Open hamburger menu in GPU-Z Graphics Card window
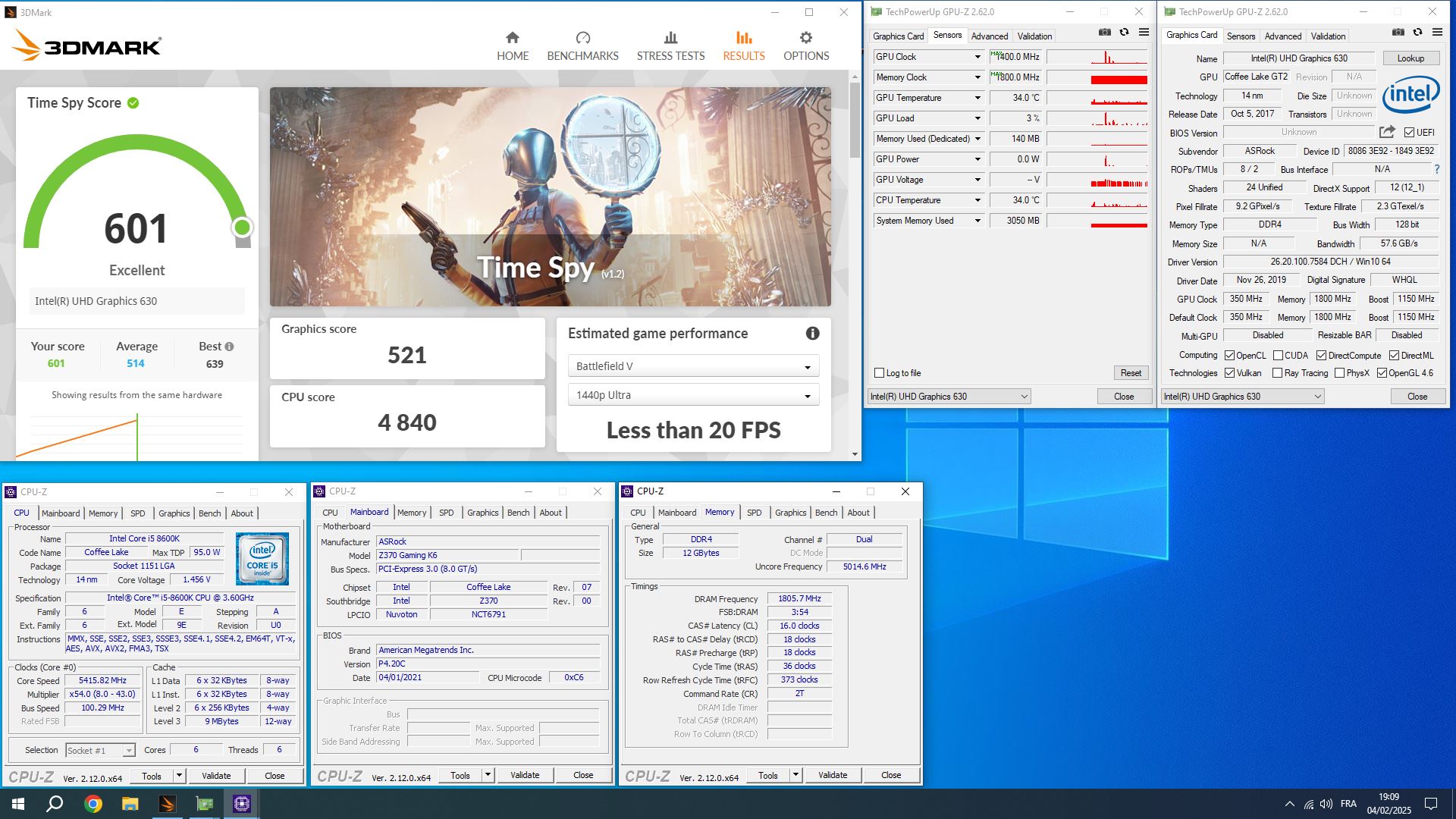The height and width of the screenshot is (819, 1456). tap(1437, 32)
